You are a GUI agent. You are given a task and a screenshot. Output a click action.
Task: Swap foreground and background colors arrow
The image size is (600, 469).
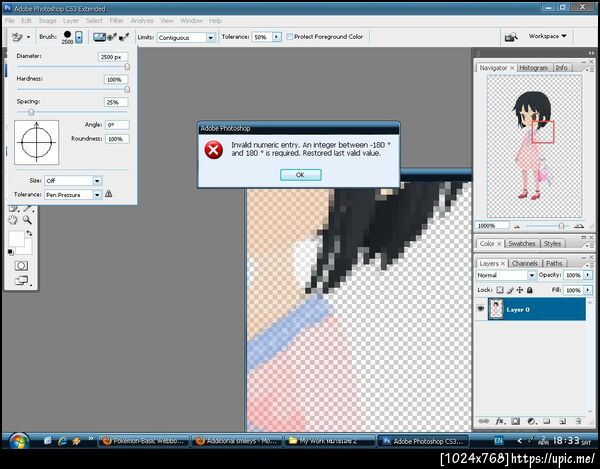coord(29,233)
